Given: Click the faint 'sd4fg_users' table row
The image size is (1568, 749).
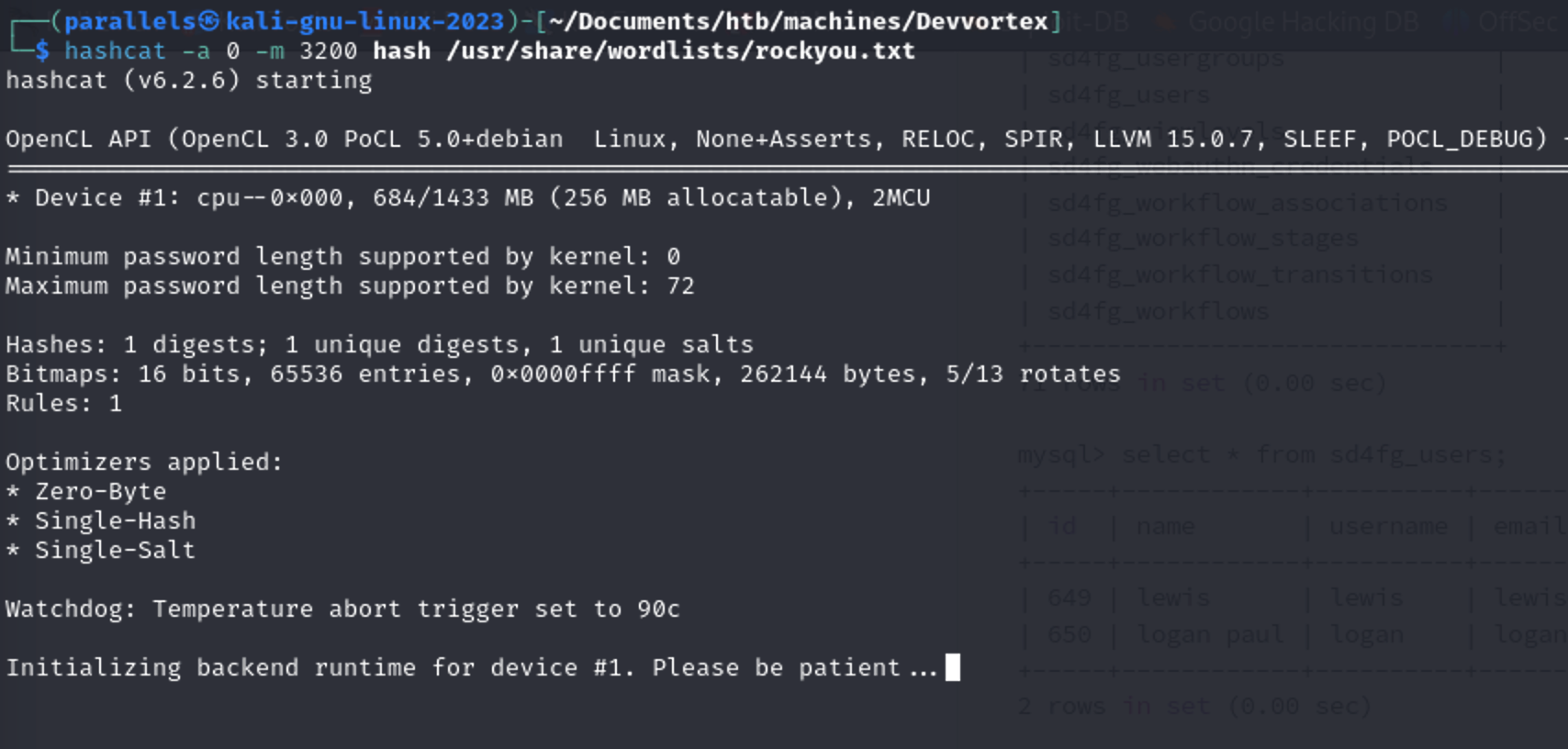Looking at the screenshot, I should [1128, 95].
